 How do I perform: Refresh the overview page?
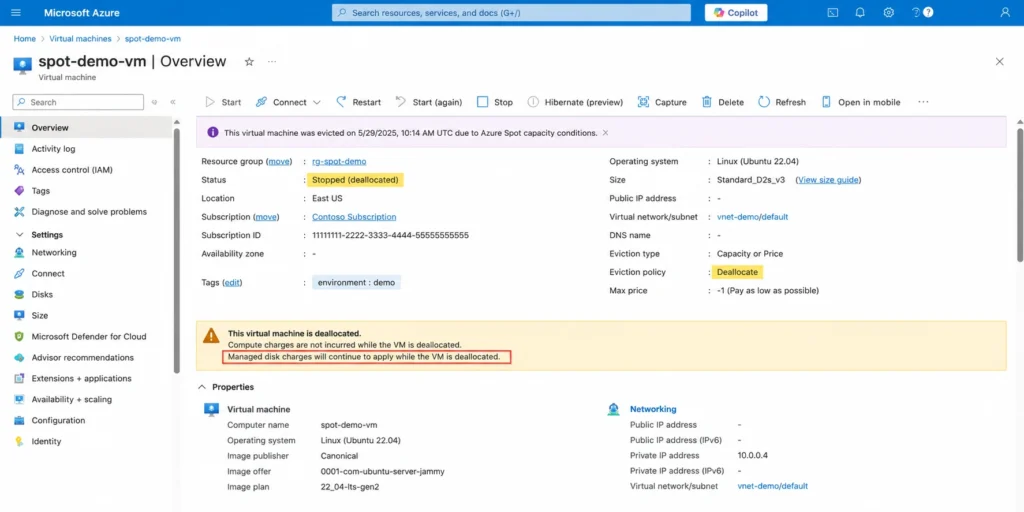tap(782, 102)
